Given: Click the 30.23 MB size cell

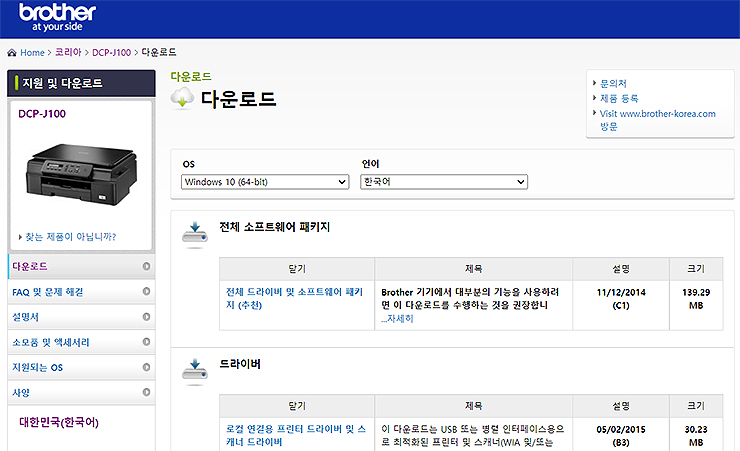Looking at the screenshot, I should point(696,436).
